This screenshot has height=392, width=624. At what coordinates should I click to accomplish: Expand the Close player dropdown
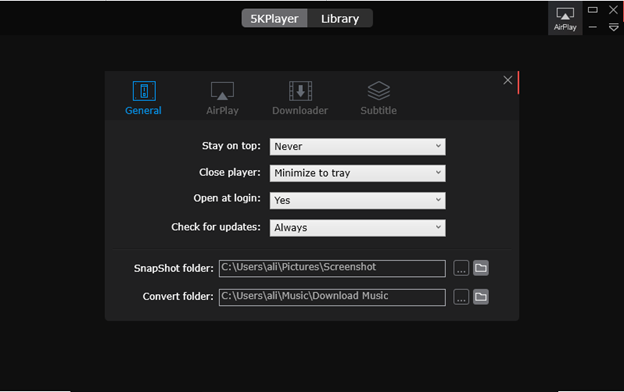(x=357, y=173)
